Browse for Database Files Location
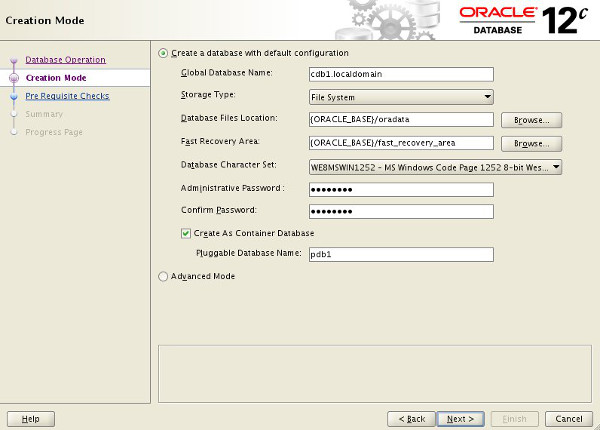The height and width of the screenshot is (430, 600). (x=532, y=120)
